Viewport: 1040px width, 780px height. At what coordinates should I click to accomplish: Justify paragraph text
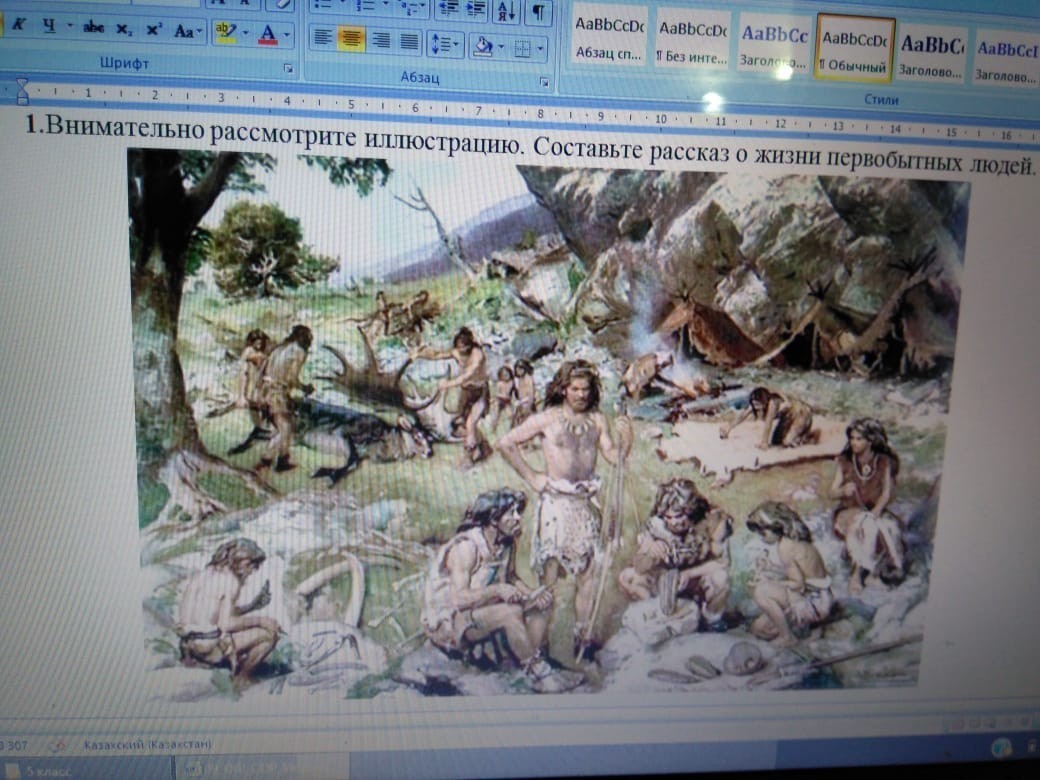[x=410, y=42]
